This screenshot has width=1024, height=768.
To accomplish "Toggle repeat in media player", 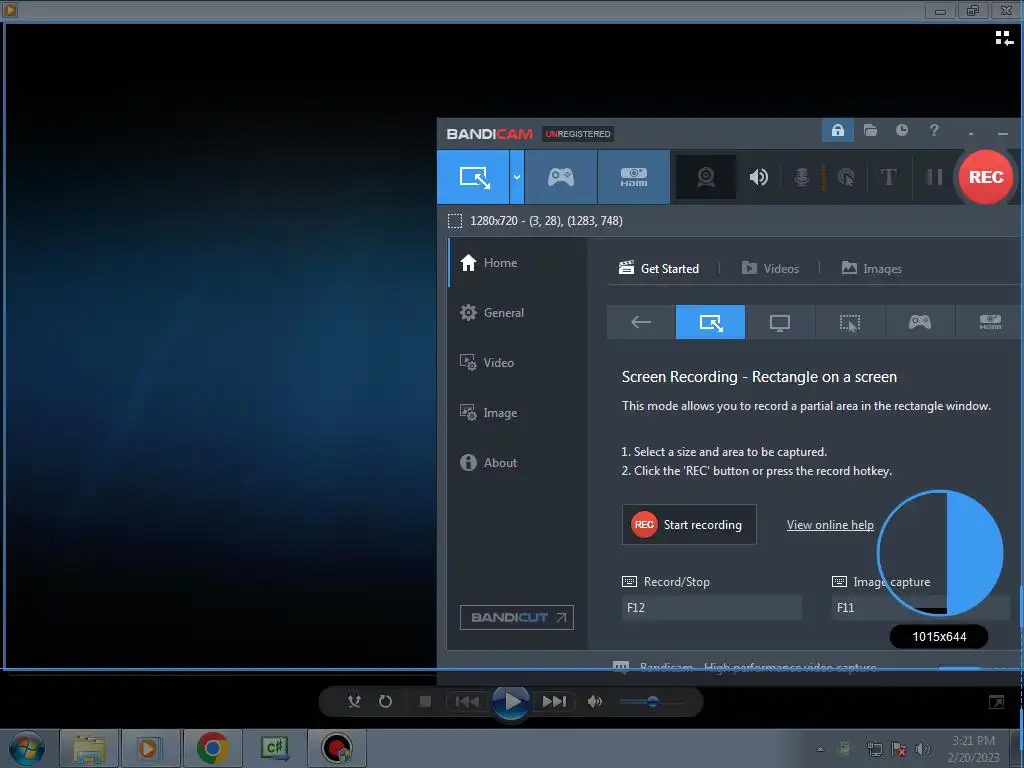I will pyautogui.click(x=385, y=701).
